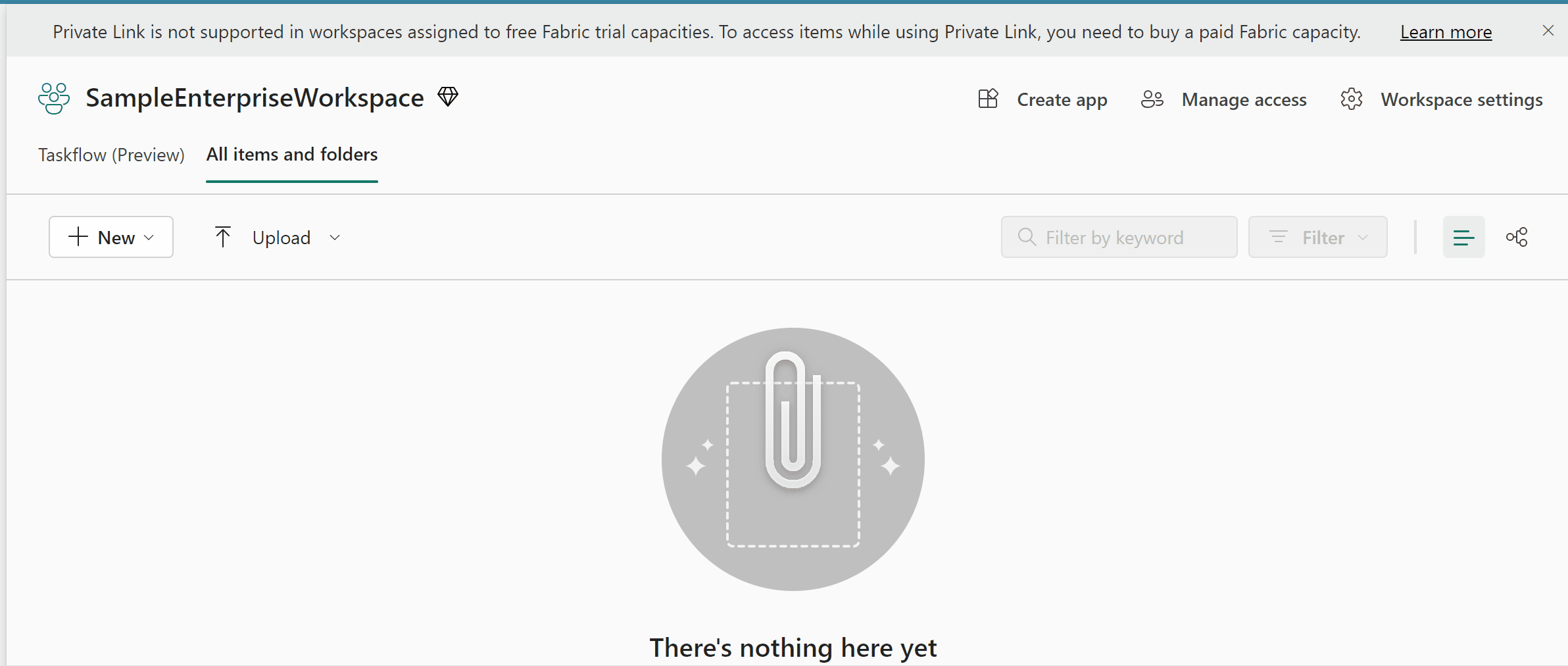This screenshot has height=666, width=1568.
Task: Switch to list view layout
Action: [1463, 237]
